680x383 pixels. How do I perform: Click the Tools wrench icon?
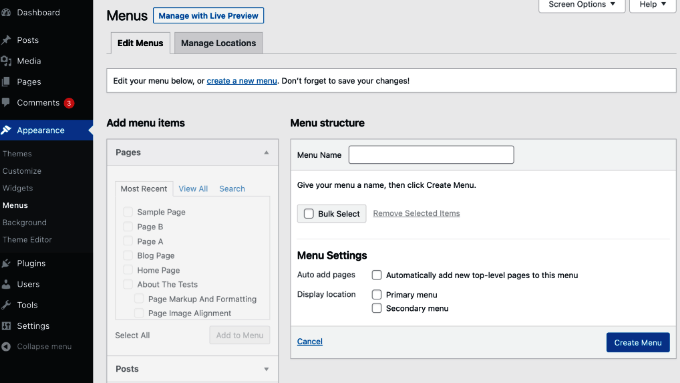(6, 305)
